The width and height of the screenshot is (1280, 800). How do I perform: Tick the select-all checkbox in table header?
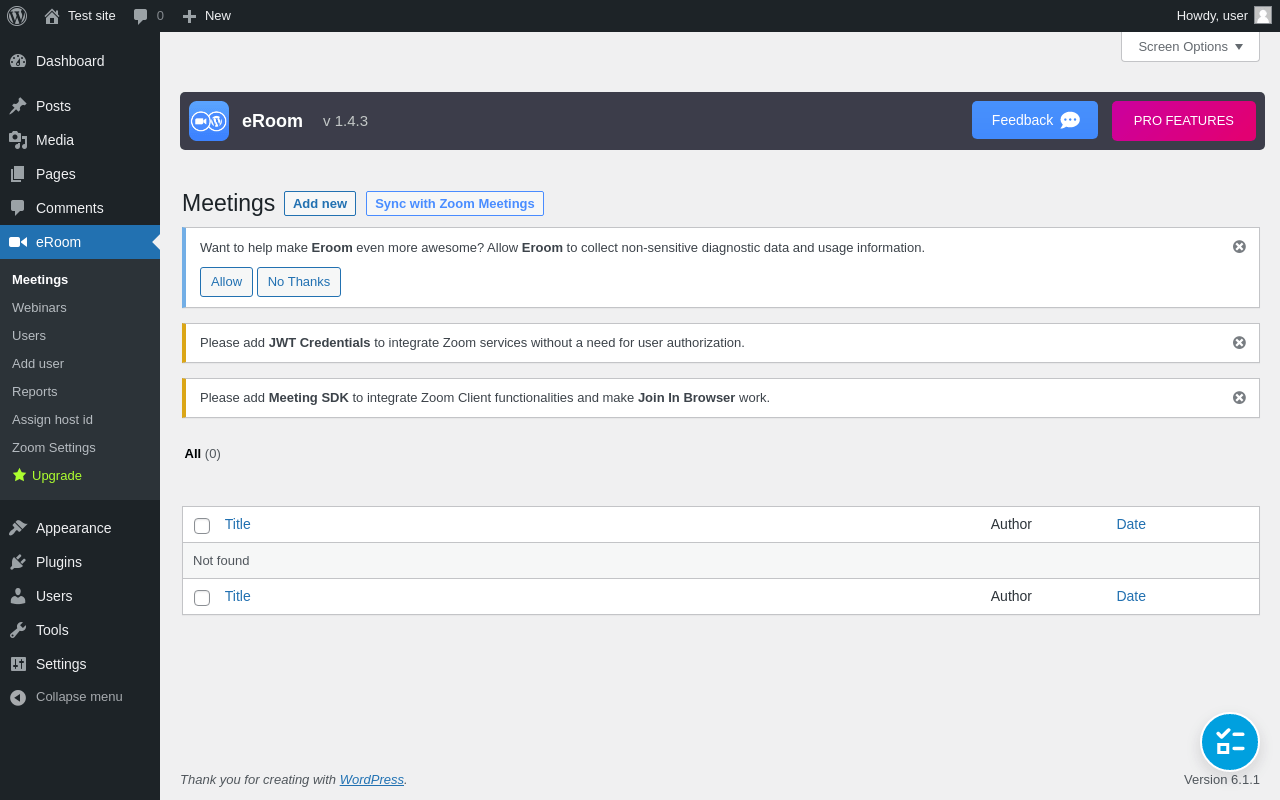[x=202, y=526]
